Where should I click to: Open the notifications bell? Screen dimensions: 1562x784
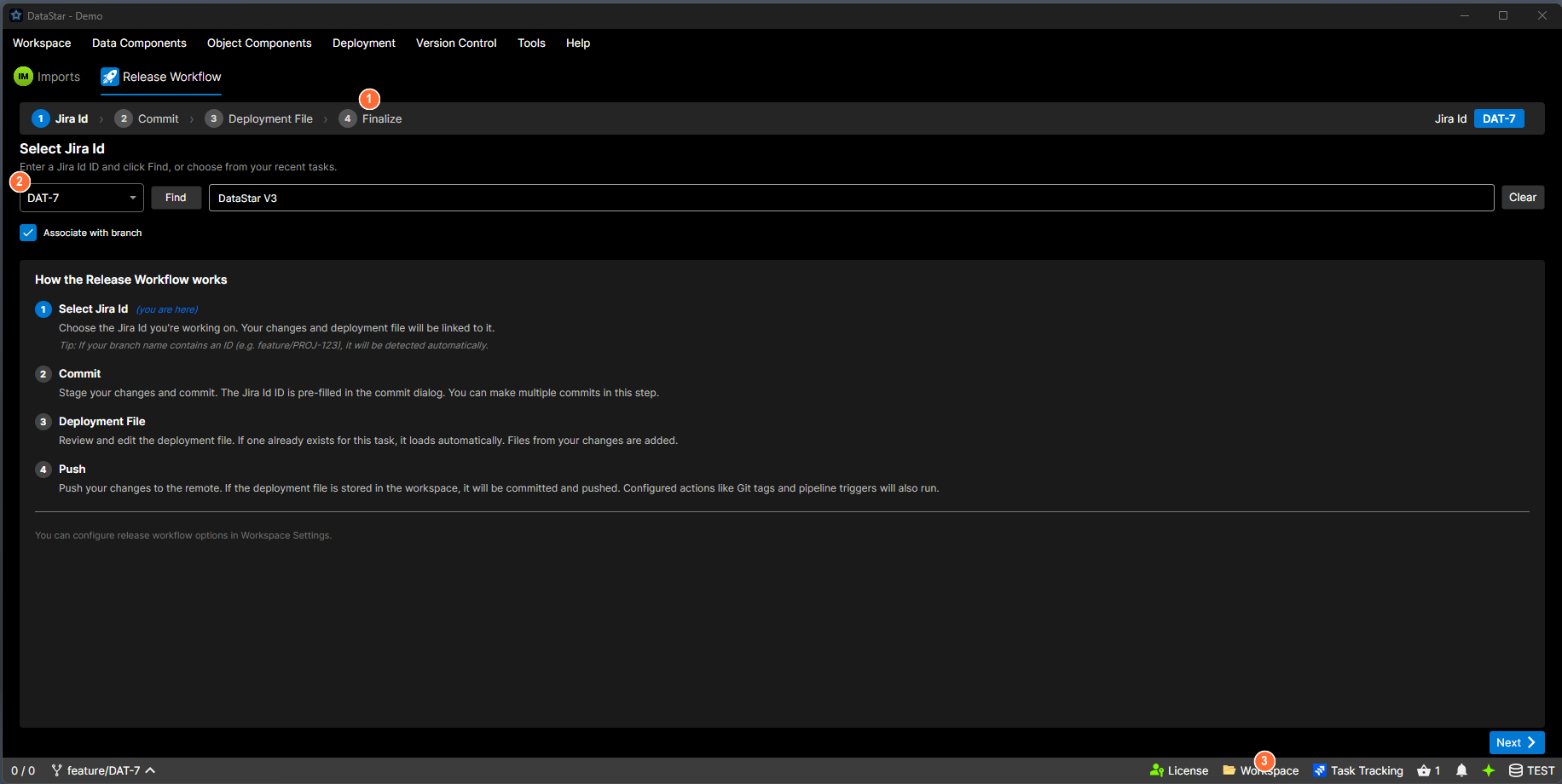(x=1461, y=770)
